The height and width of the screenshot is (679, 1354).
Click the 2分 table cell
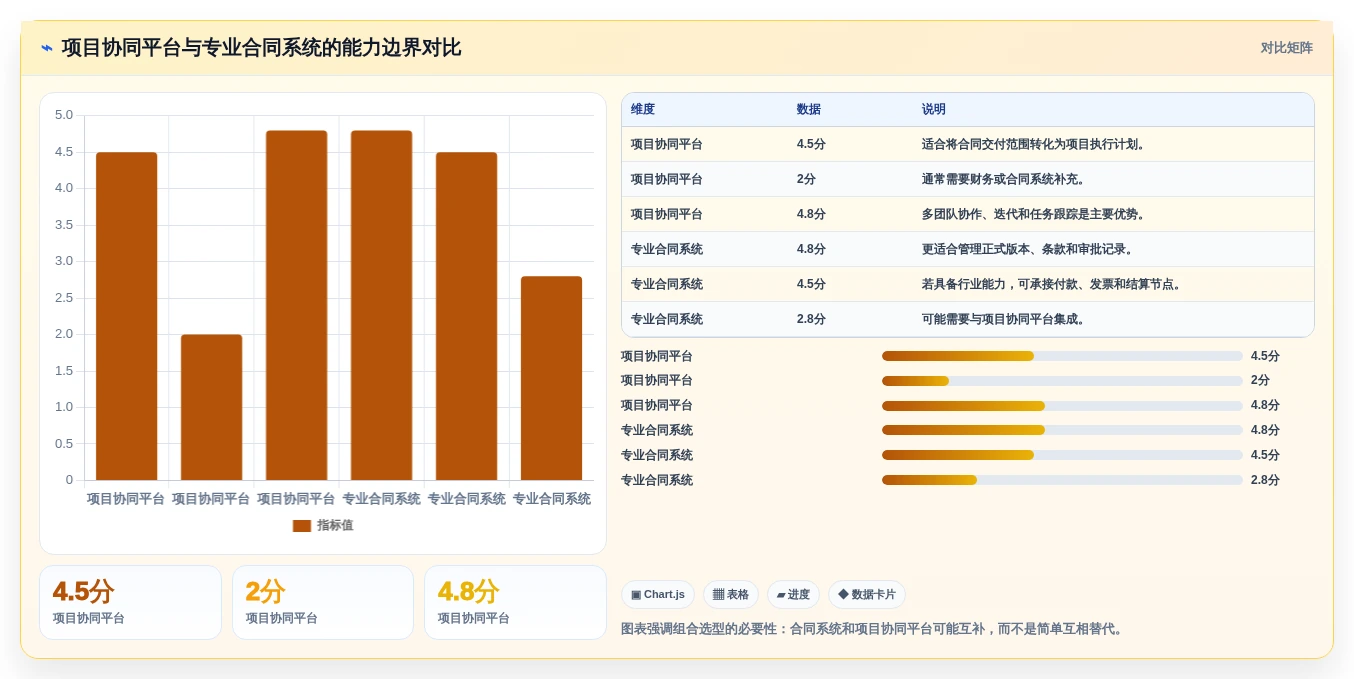(806, 180)
